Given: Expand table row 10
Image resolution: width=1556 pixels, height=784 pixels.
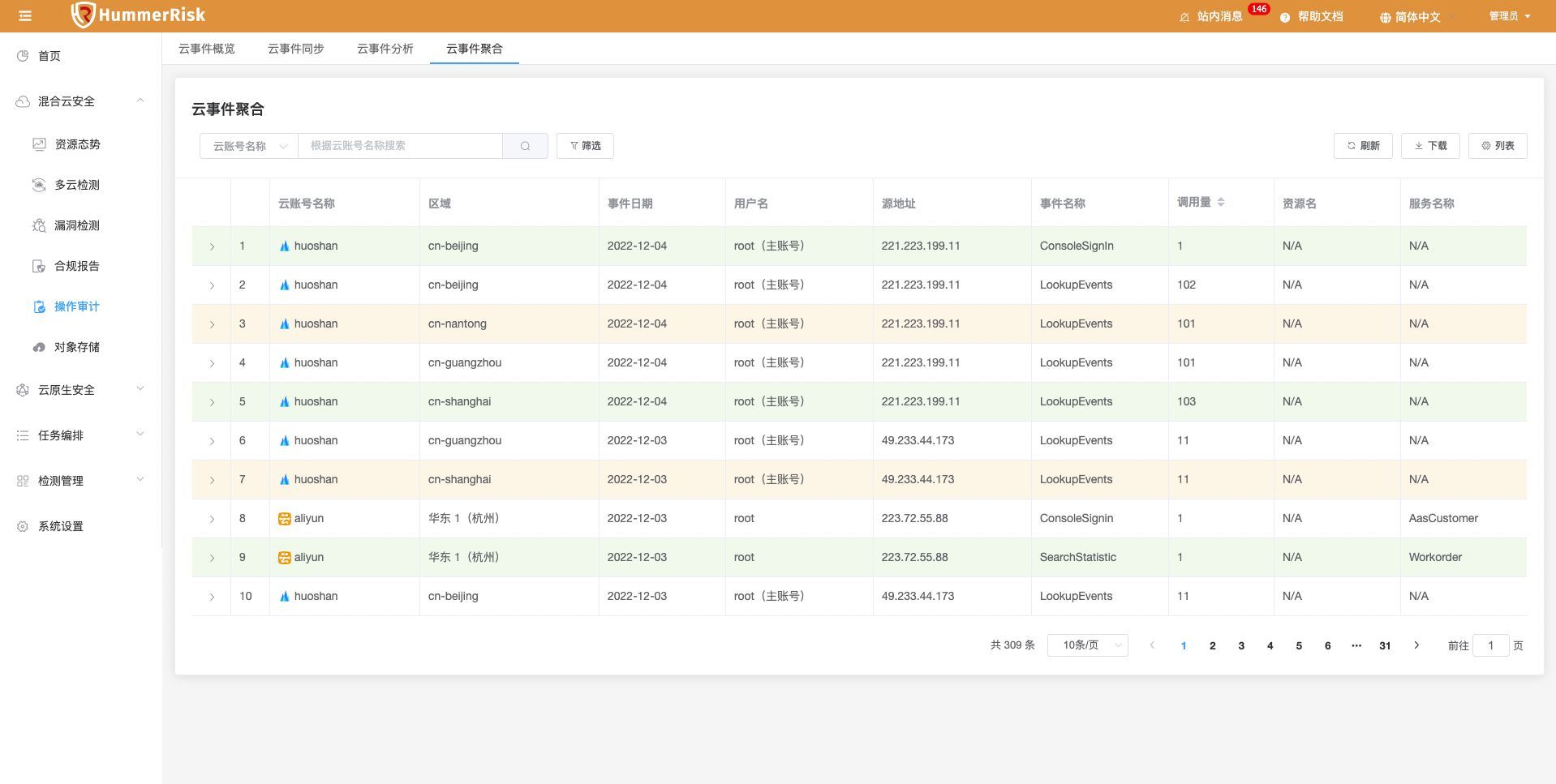Looking at the screenshot, I should (x=212, y=597).
